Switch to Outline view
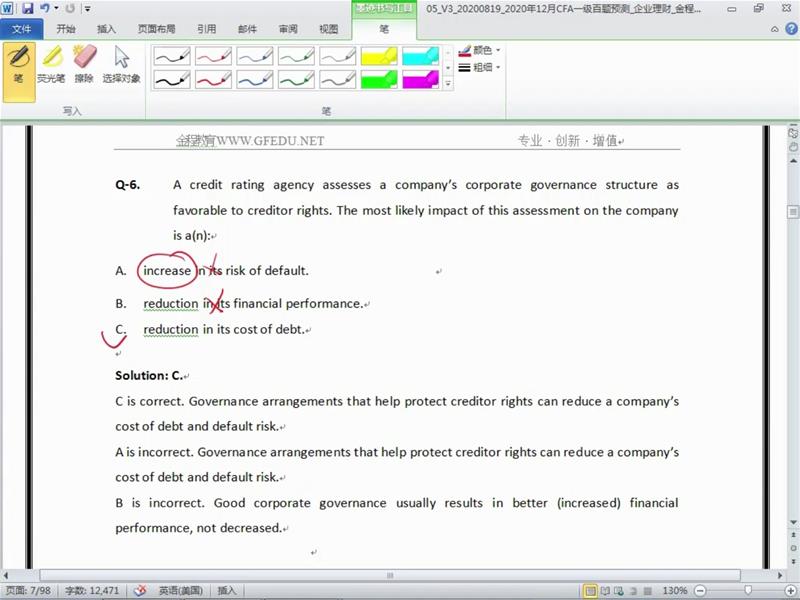The width and height of the screenshot is (800, 600). click(x=633, y=591)
